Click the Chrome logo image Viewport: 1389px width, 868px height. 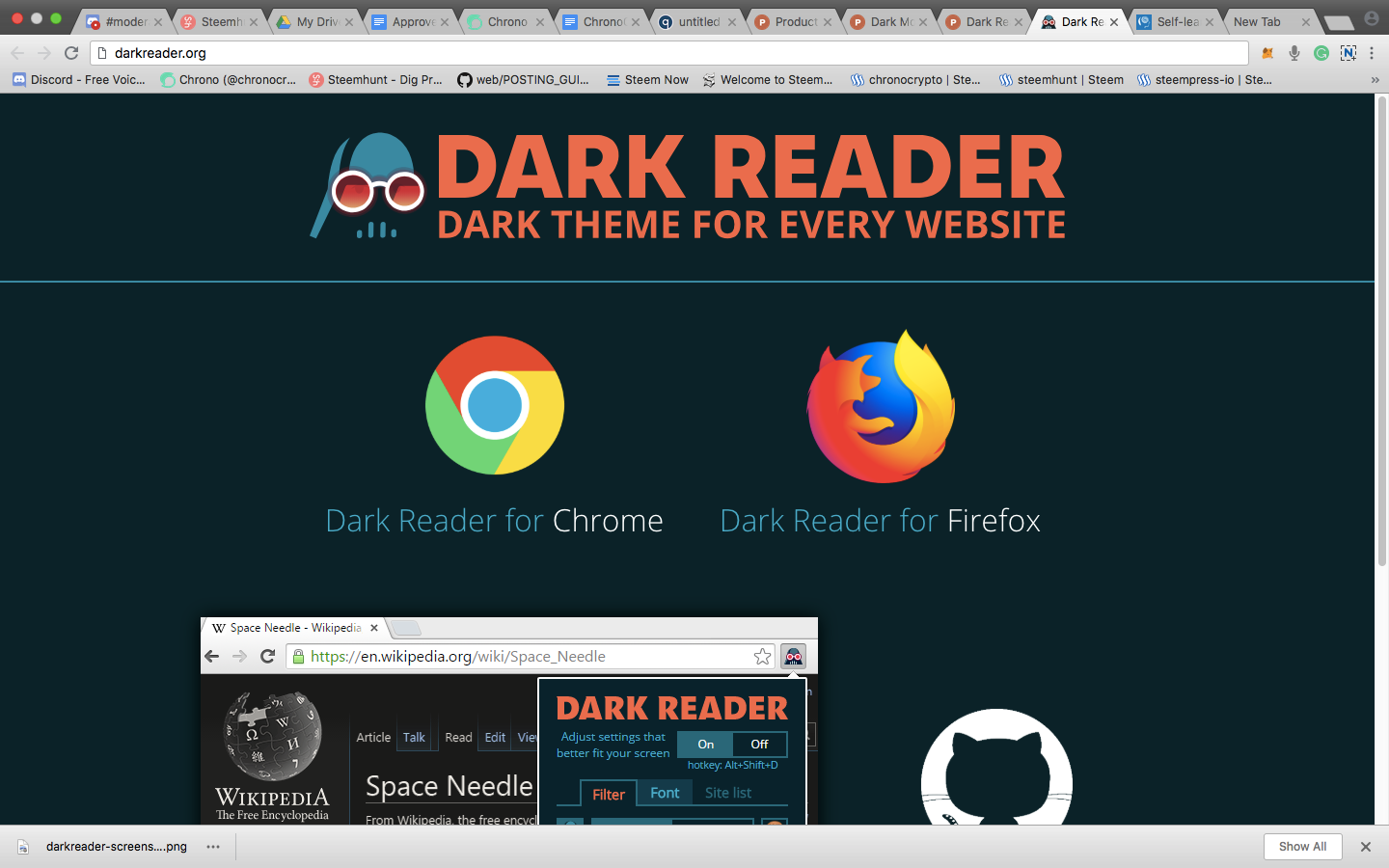tap(495, 405)
